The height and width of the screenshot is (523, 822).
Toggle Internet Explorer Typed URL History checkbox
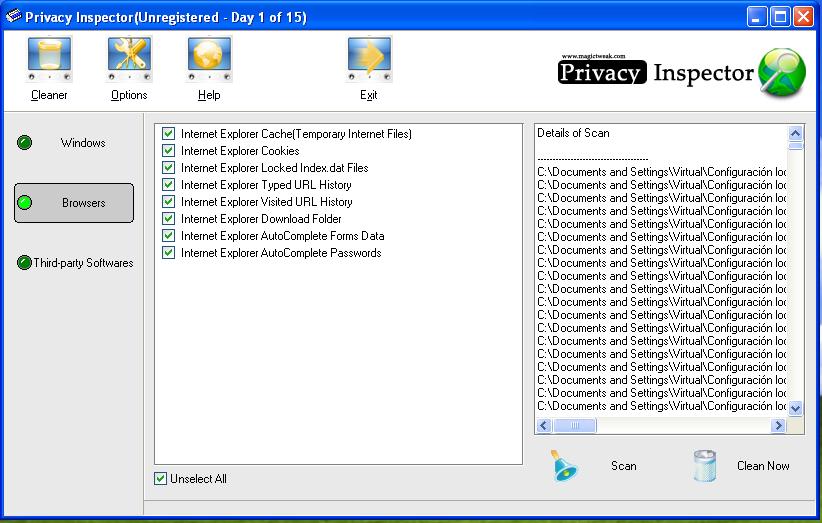click(168, 184)
